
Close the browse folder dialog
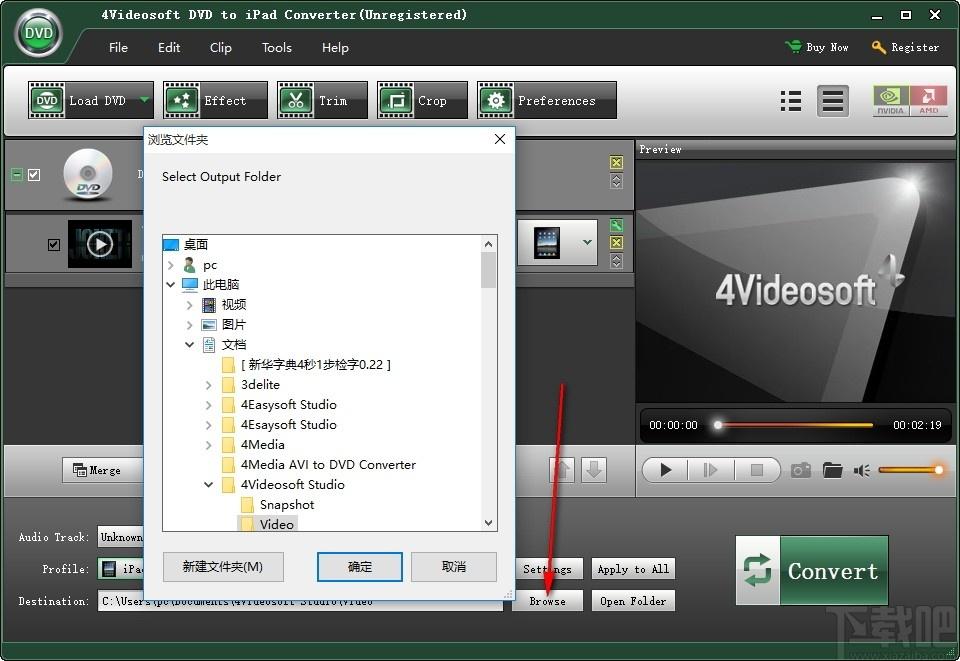[500, 140]
